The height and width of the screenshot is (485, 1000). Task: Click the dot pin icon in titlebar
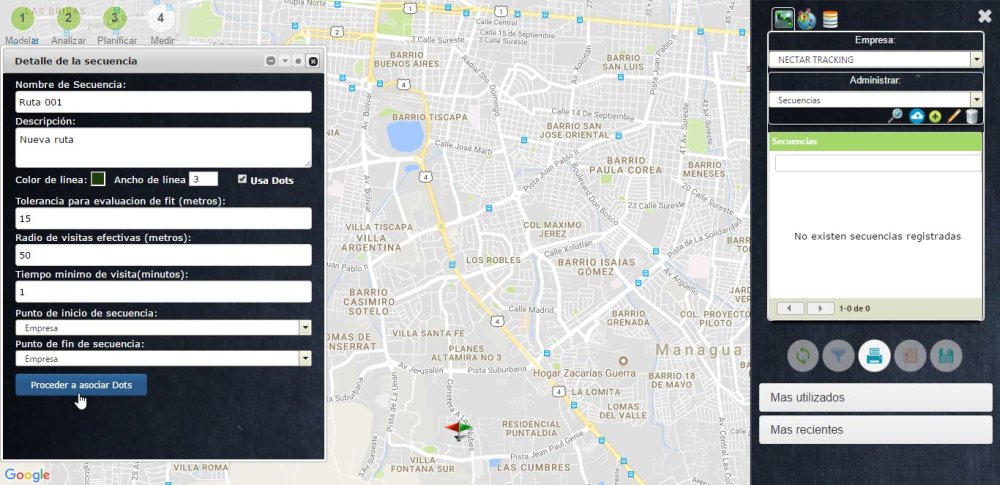[x=298, y=61]
